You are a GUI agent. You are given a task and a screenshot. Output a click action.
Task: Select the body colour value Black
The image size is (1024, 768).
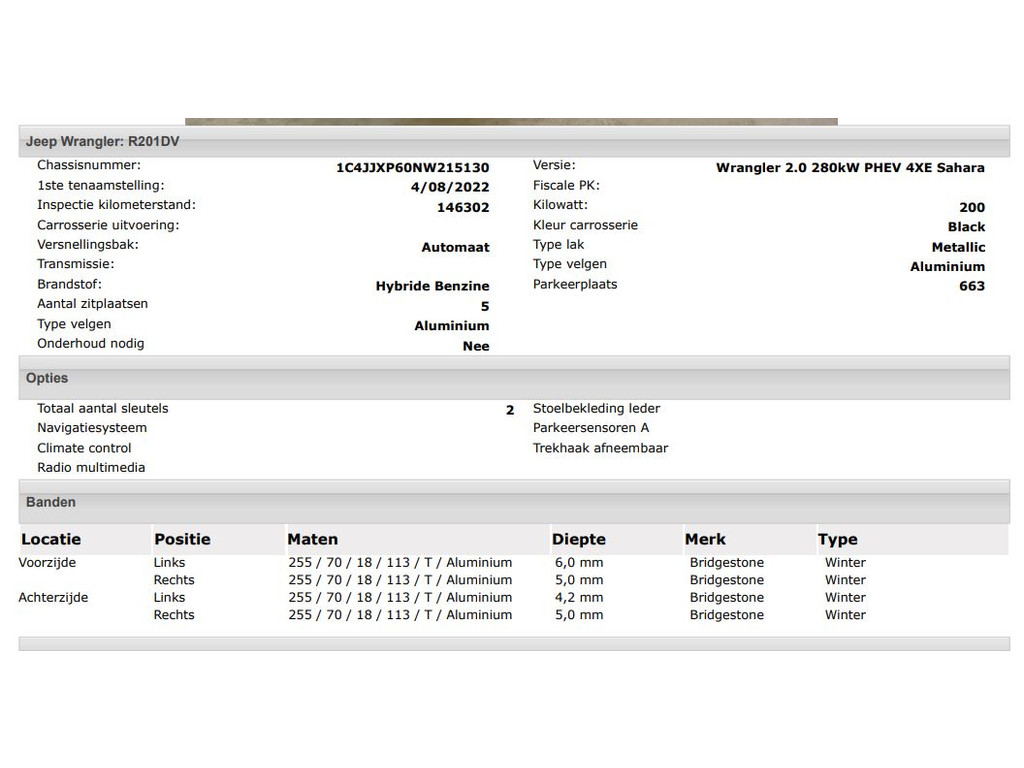[966, 227]
